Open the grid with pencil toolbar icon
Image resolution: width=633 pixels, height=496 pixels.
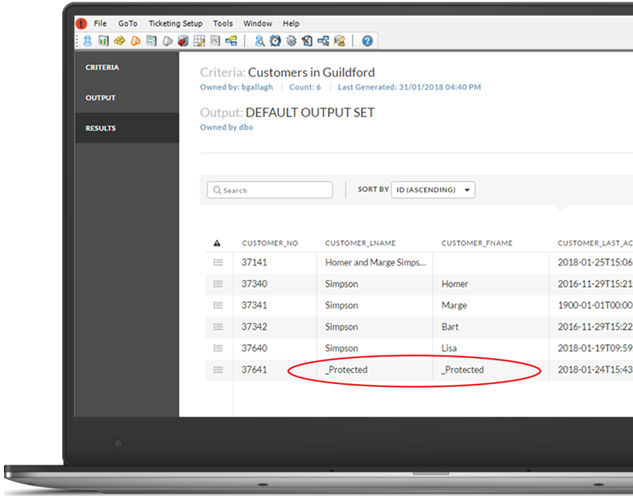click(199, 41)
